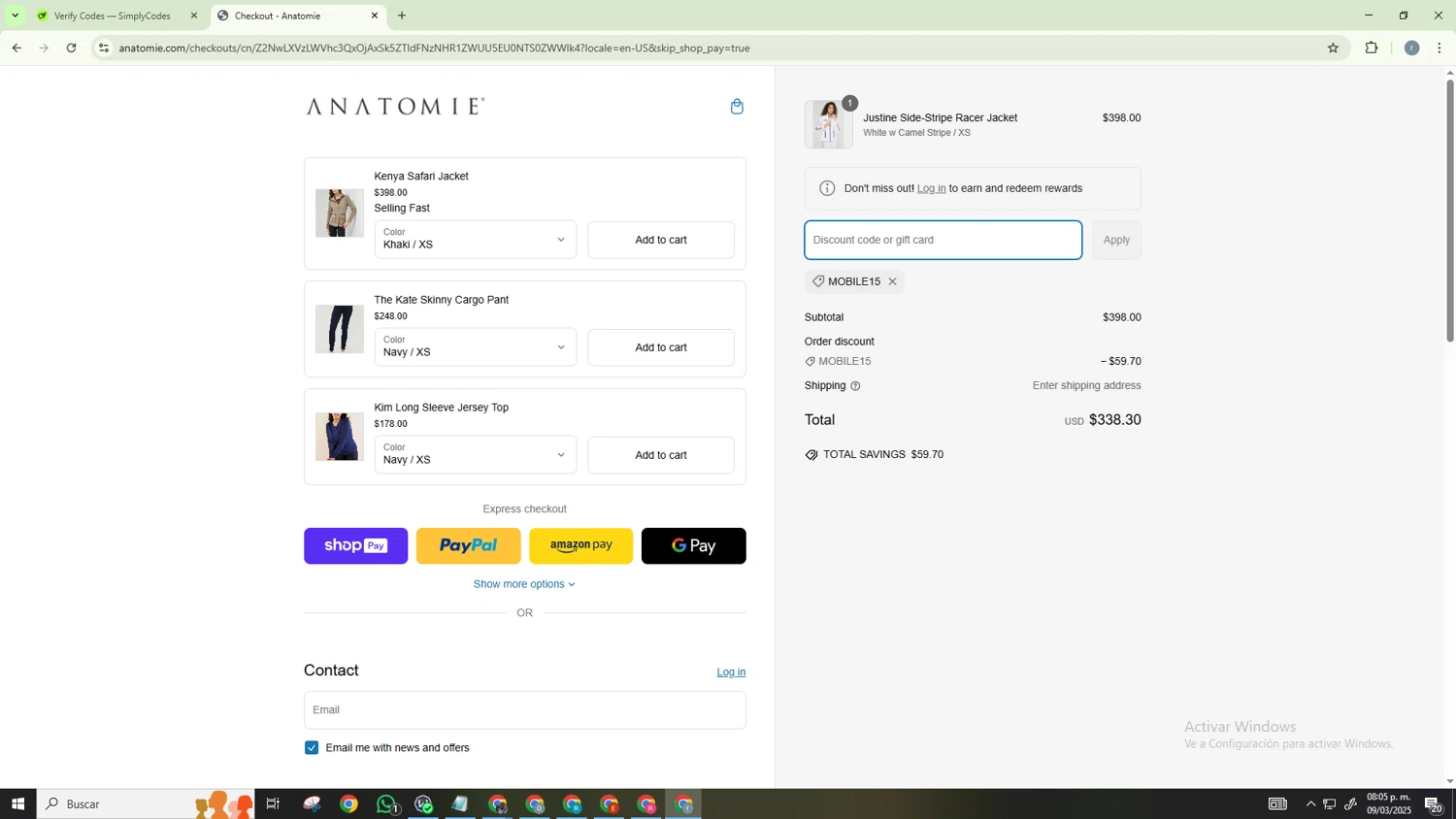The width and height of the screenshot is (1456, 819).
Task: Open Chrome three-dot menu
Action: [x=1439, y=48]
